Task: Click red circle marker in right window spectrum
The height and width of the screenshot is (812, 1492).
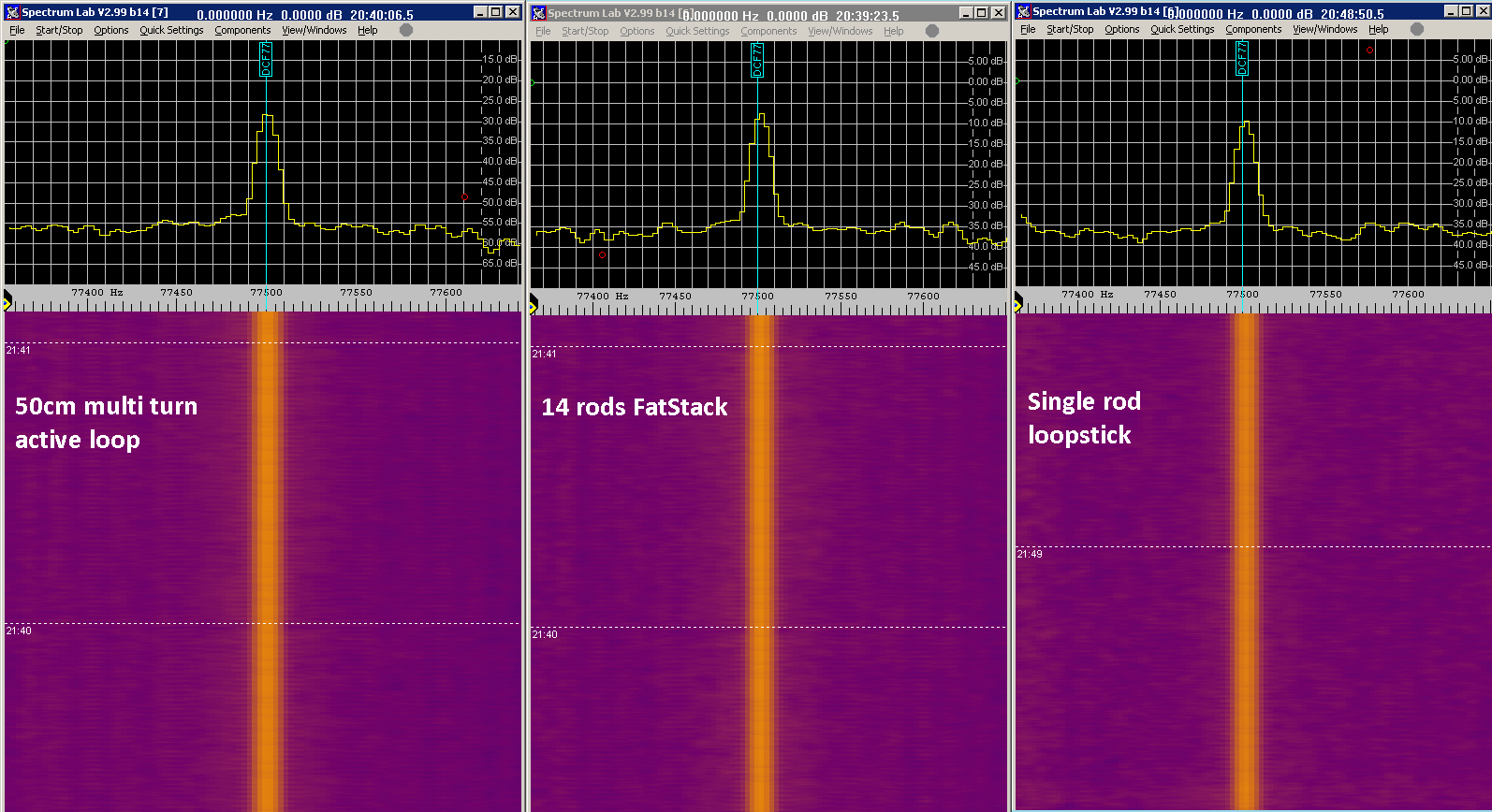Action: click(x=1369, y=51)
